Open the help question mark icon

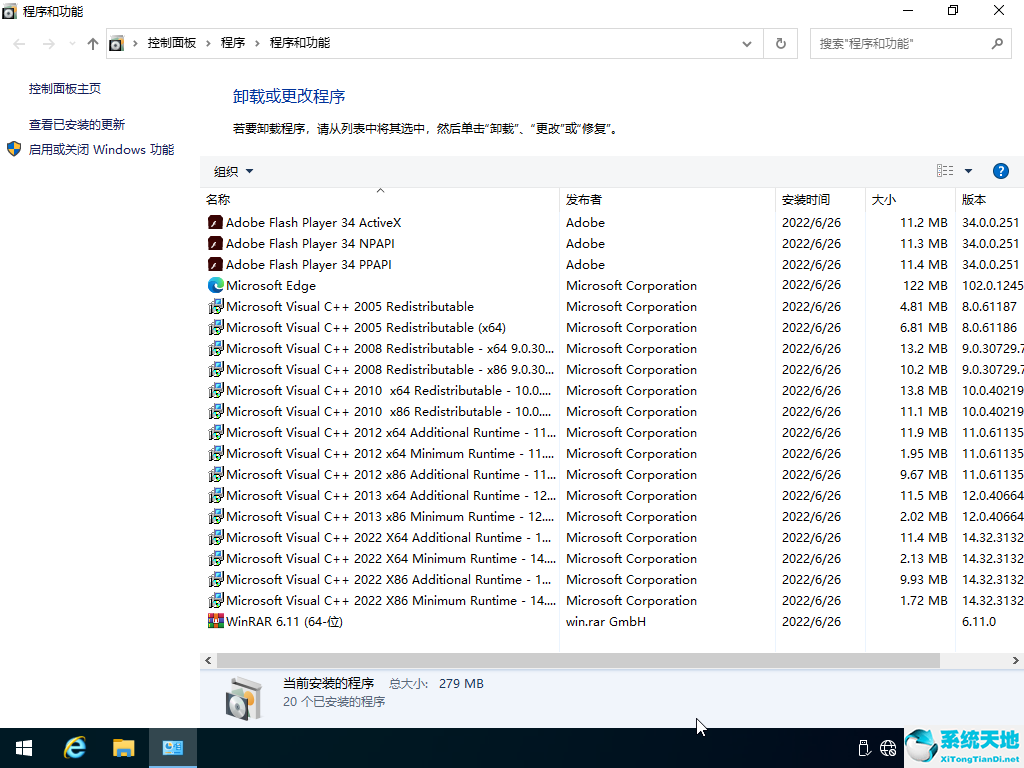pos(1000,171)
